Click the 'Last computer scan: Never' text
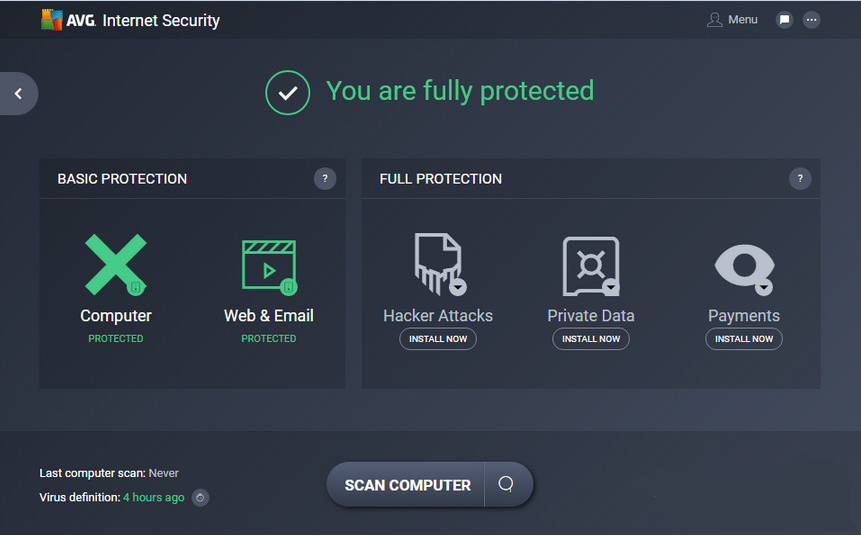 pyautogui.click(x=109, y=473)
